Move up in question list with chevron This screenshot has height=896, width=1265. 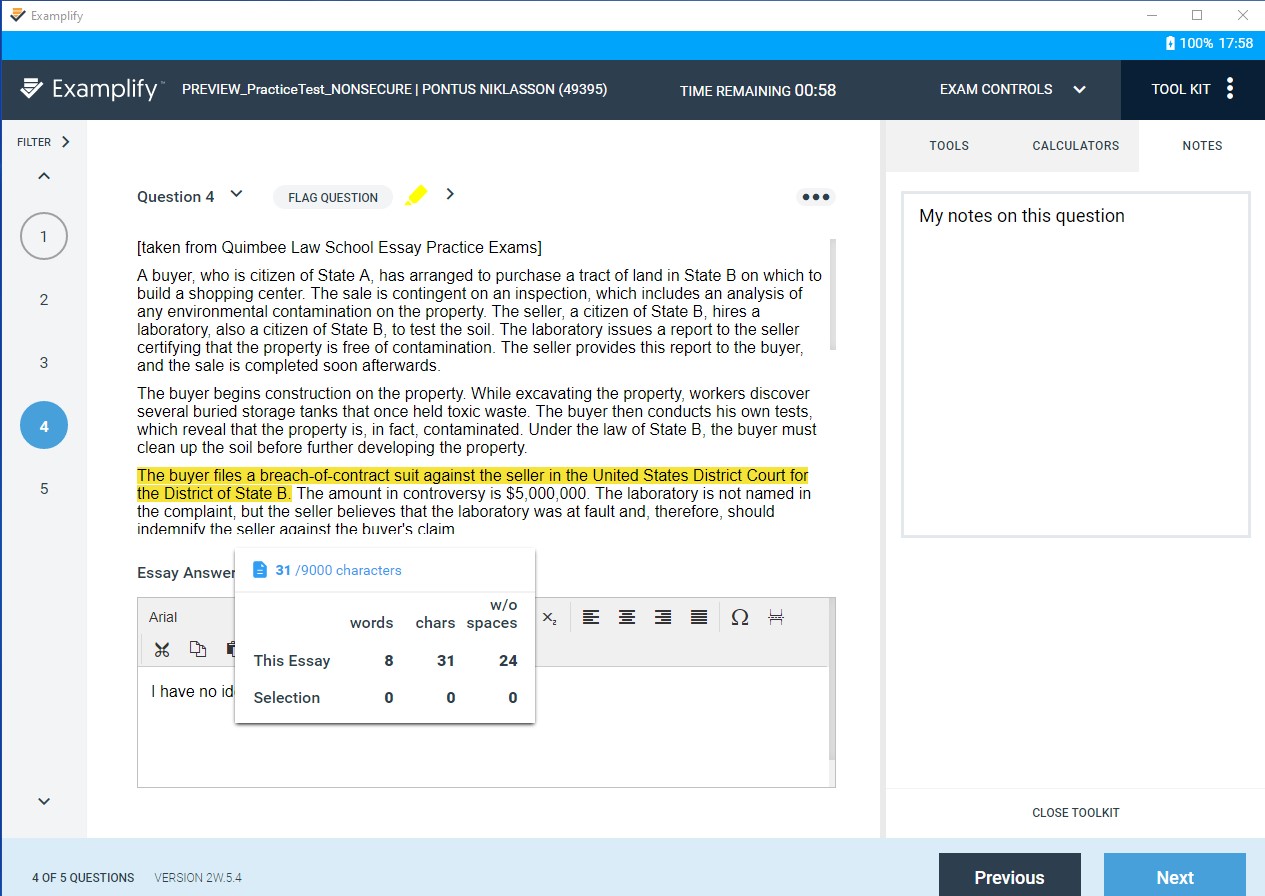(x=43, y=176)
